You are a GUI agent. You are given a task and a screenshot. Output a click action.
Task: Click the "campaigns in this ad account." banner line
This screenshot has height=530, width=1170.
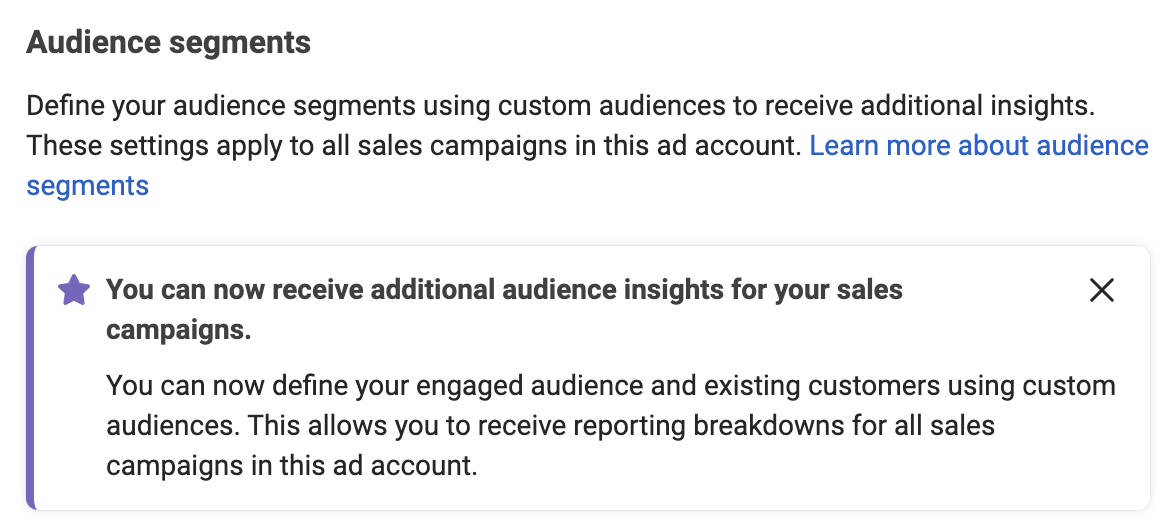(x=291, y=466)
